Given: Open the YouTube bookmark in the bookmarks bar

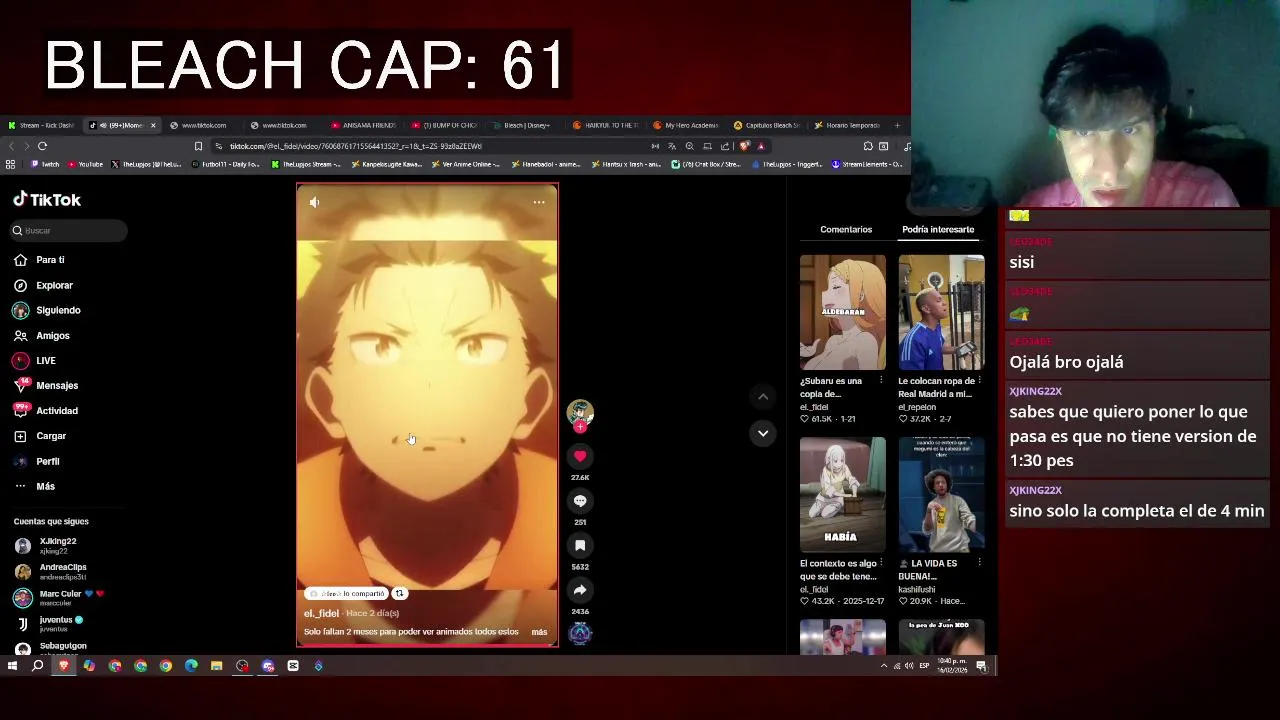Looking at the screenshot, I should pyautogui.click(x=85, y=164).
